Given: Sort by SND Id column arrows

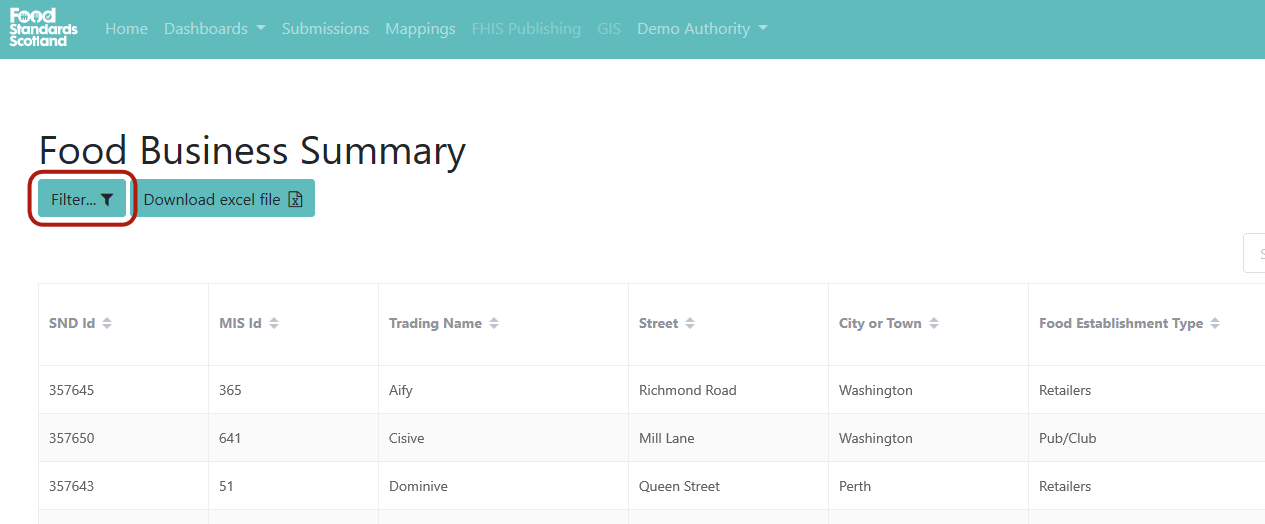Looking at the screenshot, I should pos(107,324).
